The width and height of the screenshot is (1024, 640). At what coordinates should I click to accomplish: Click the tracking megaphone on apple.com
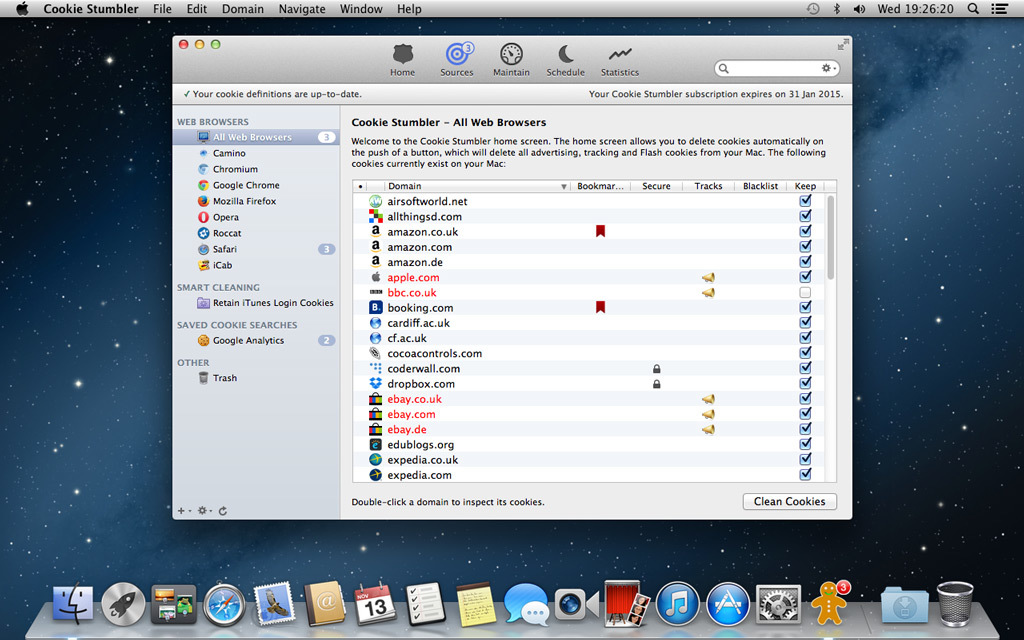click(x=708, y=278)
